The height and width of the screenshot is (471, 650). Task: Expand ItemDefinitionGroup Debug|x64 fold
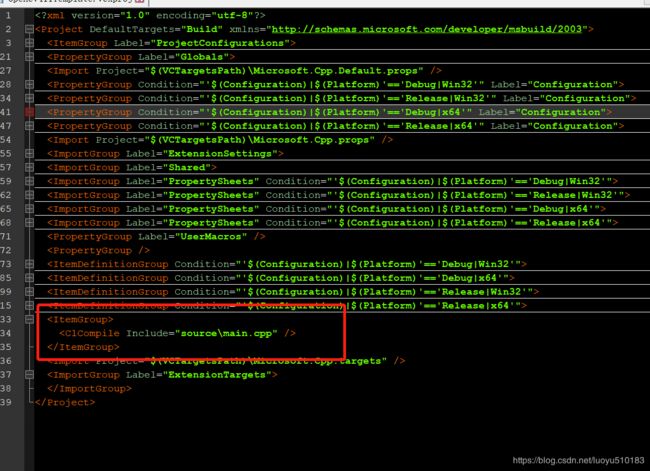coord(29,278)
